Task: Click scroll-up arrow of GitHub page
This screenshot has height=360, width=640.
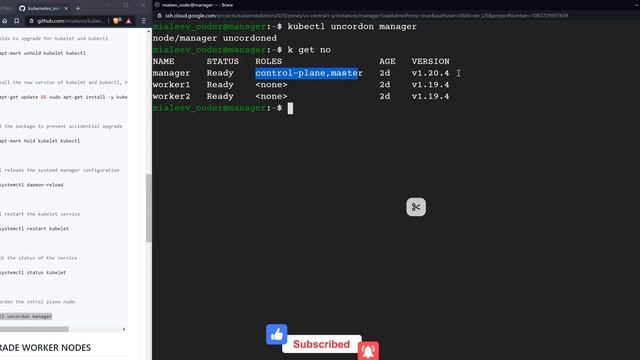Action: (x=149, y=31)
